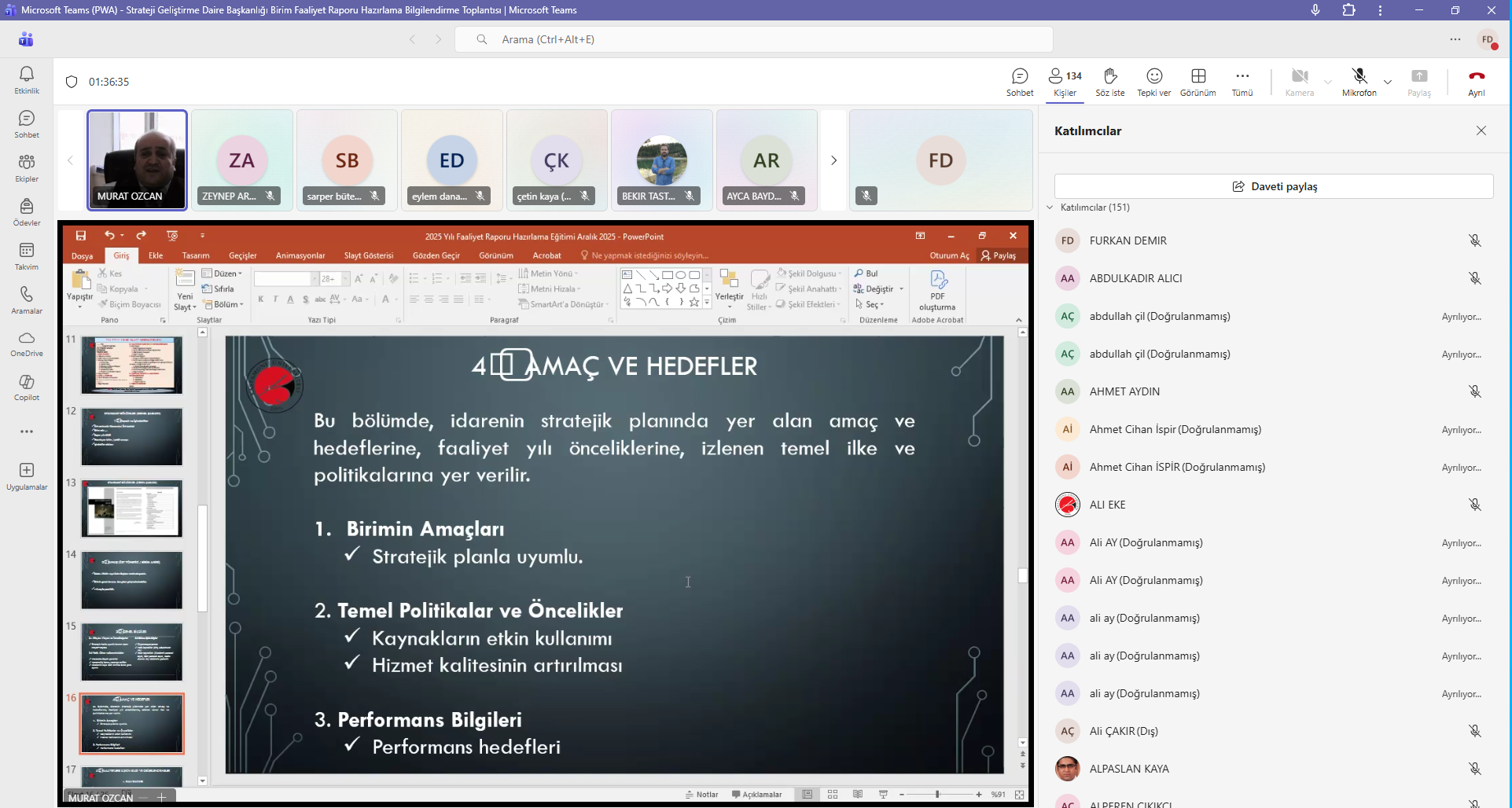Viewport: 1512px width, 808px height.
Task: Open Tümü more actions menu
Action: pos(1242,82)
